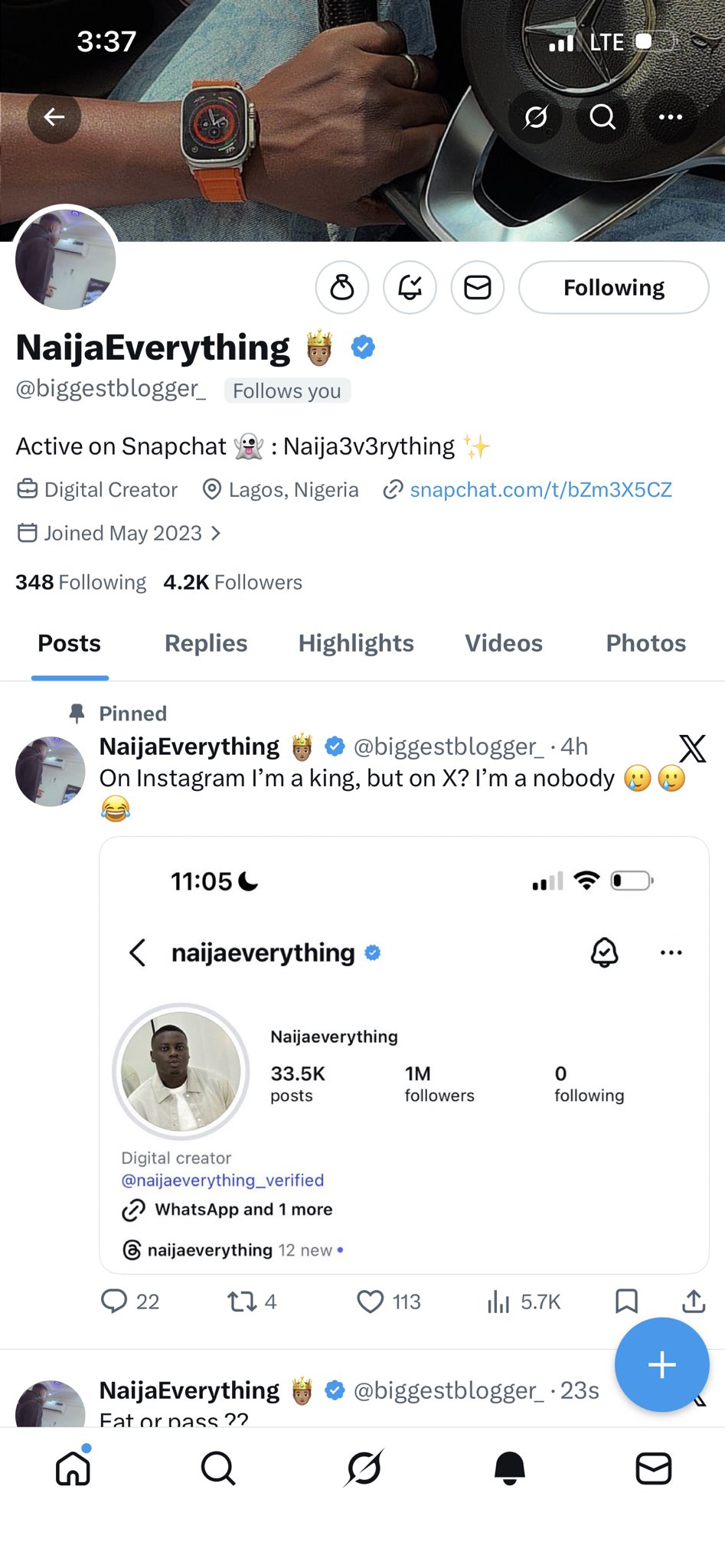
Task: Open profile search magnifier icon
Action: [x=603, y=117]
